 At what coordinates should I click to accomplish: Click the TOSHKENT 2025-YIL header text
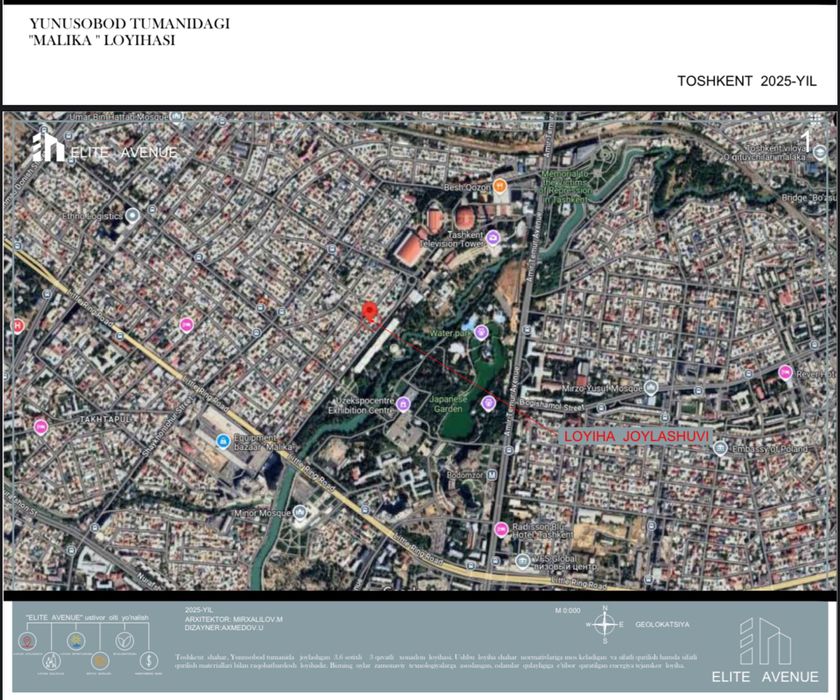[x=747, y=81]
